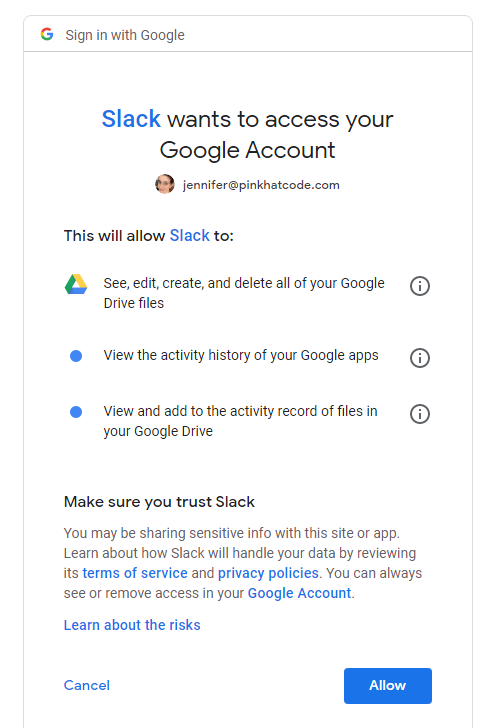
Task: Click the Google Drive files permission text
Action: click(x=244, y=293)
